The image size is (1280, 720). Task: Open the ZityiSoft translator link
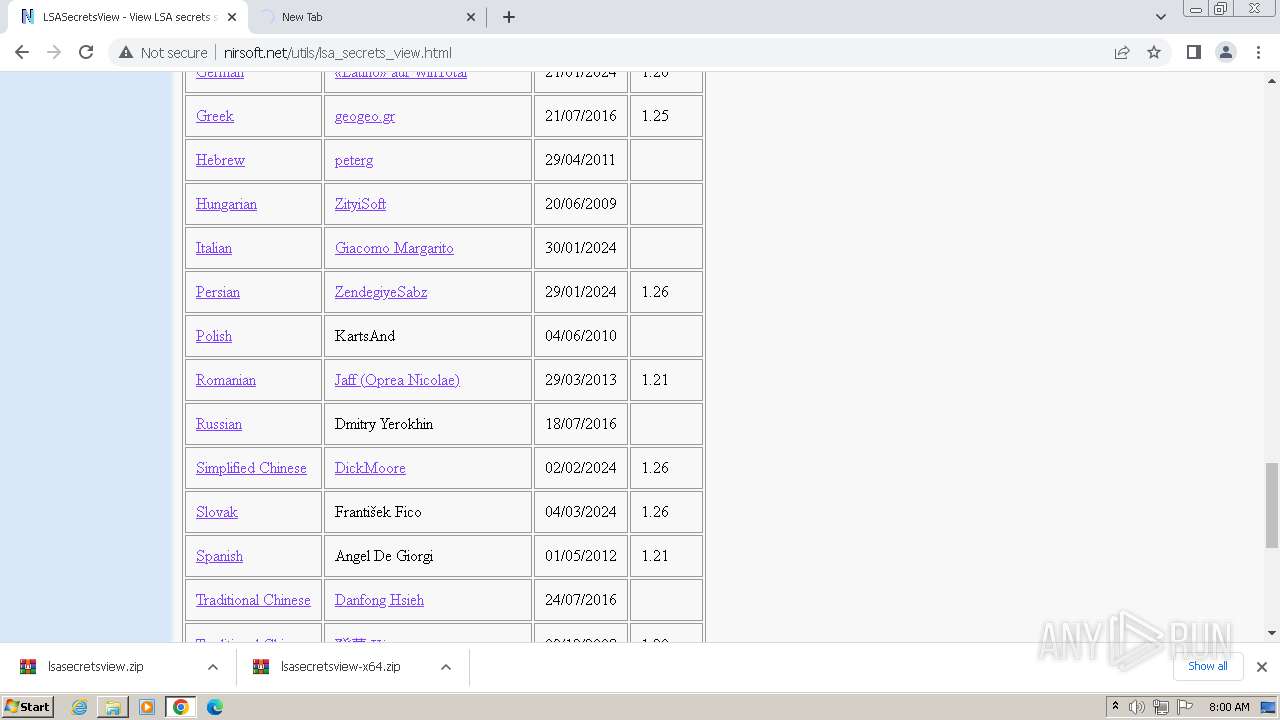[x=360, y=204]
